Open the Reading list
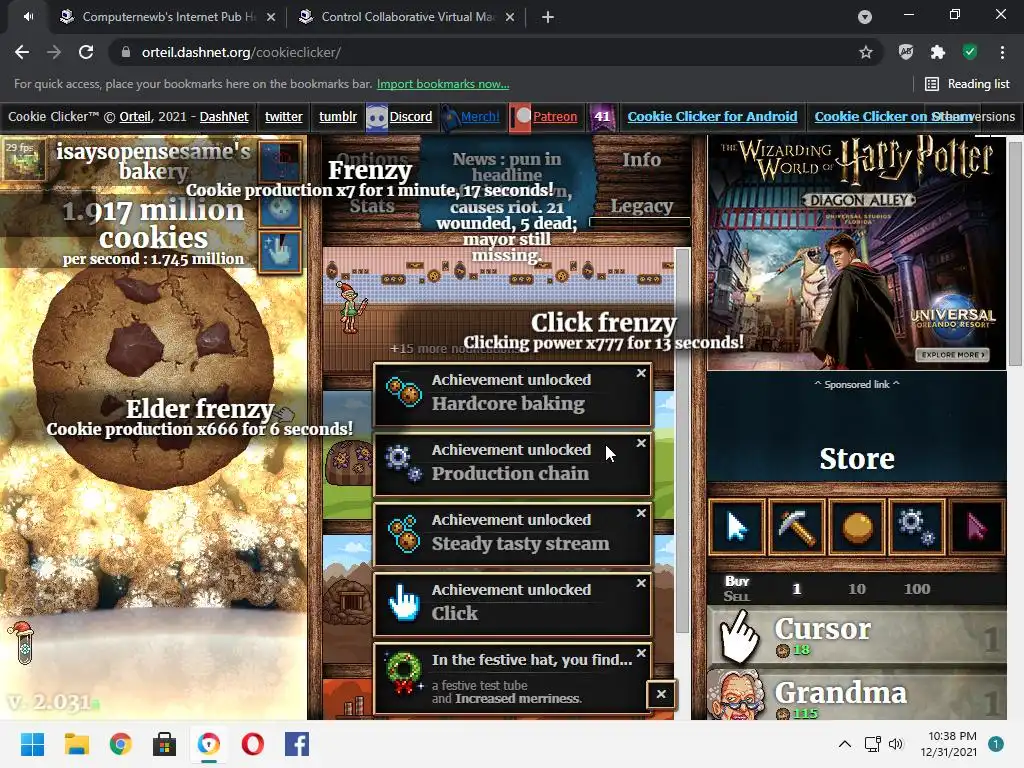The width and height of the screenshot is (1024, 768). click(x=967, y=84)
